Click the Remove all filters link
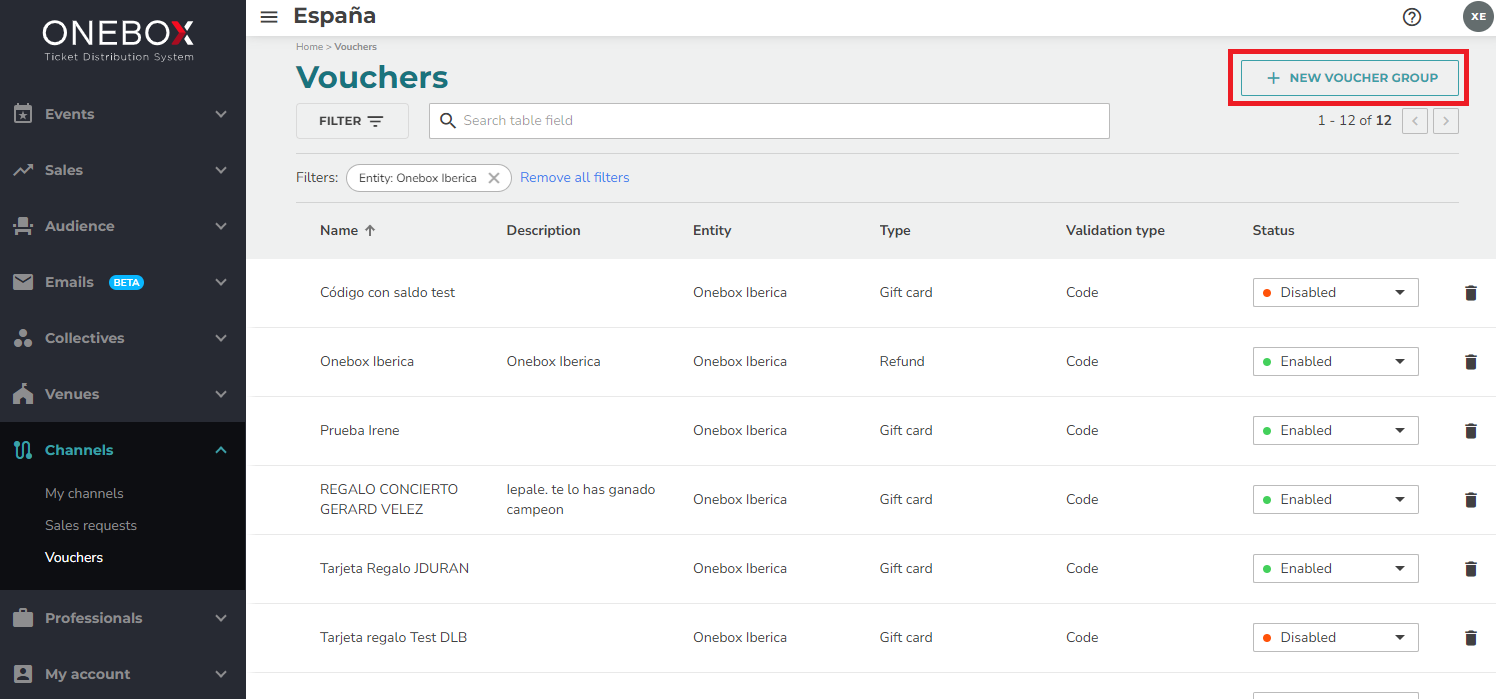This screenshot has height=699, width=1496. pyautogui.click(x=575, y=177)
